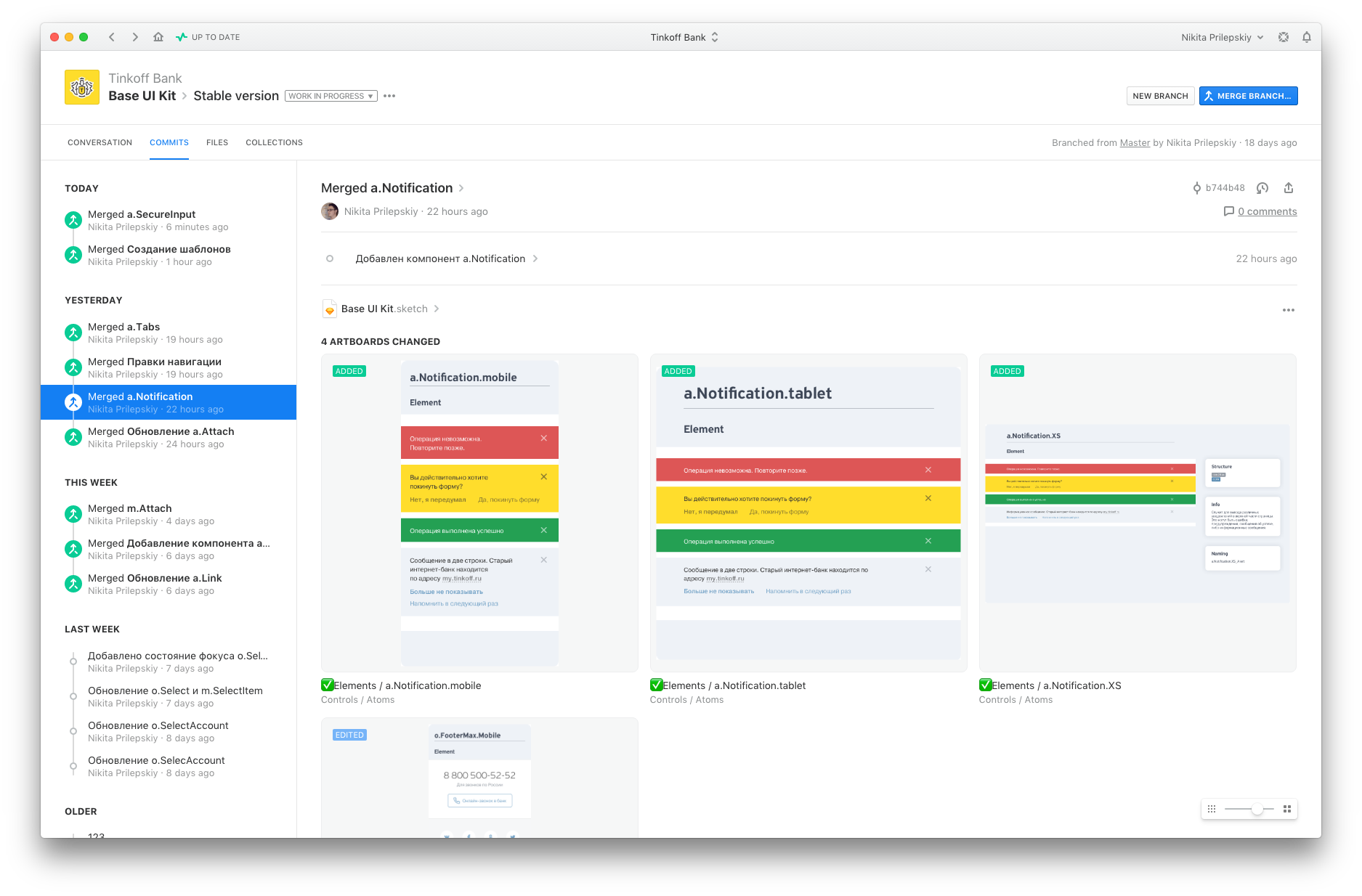Screen dimensions: 1362x896
Task: Adjust the thumbnail zoom slider handle
Action: (1257, 809)
